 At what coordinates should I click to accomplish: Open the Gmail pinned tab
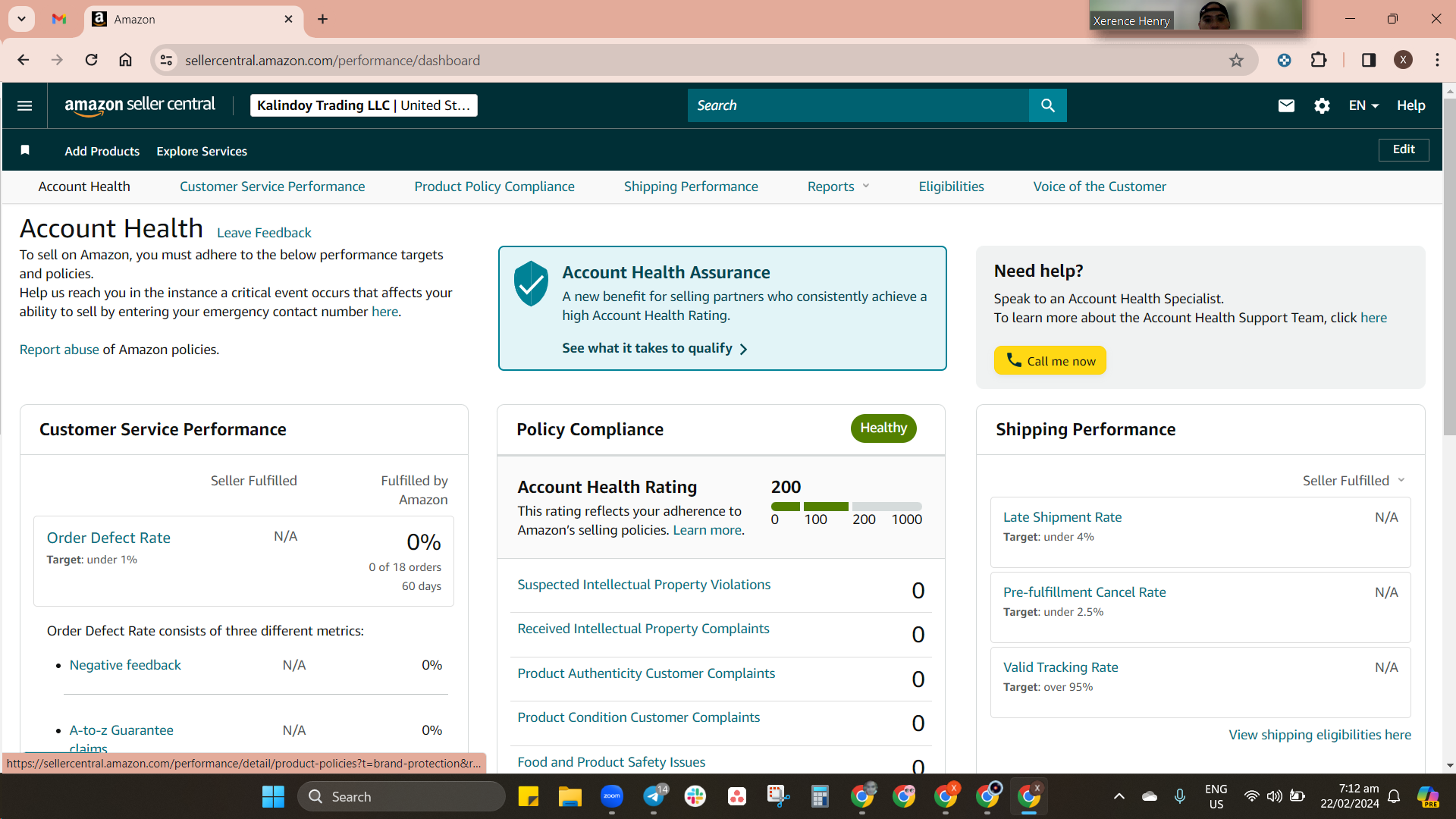pyautogui.click(x=59, y=19)
